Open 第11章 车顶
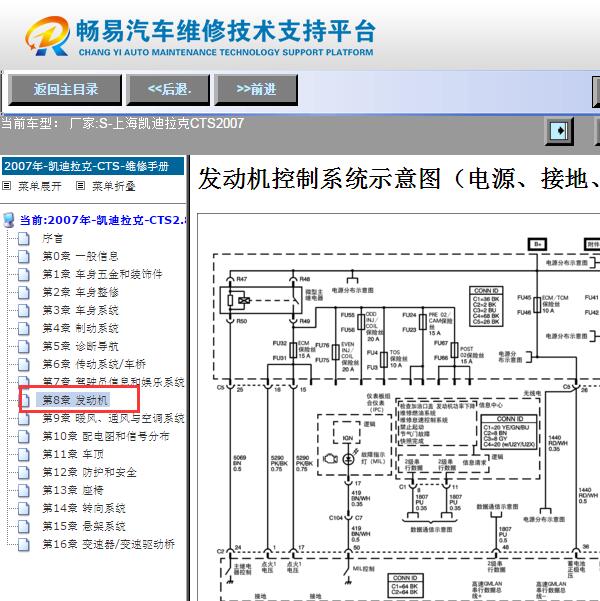Viewport: 600px width, 601px height. [73, 454]
